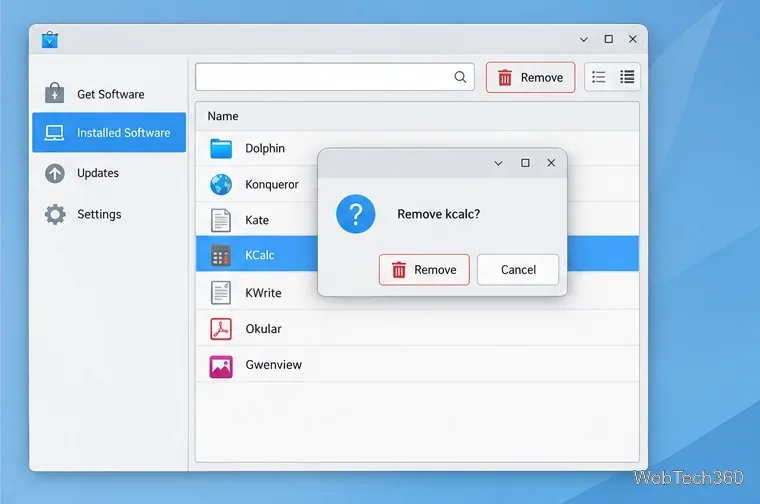This screenshot has width=760, height=504.
Task: Select the Kate entry
Action: (257, 220)
